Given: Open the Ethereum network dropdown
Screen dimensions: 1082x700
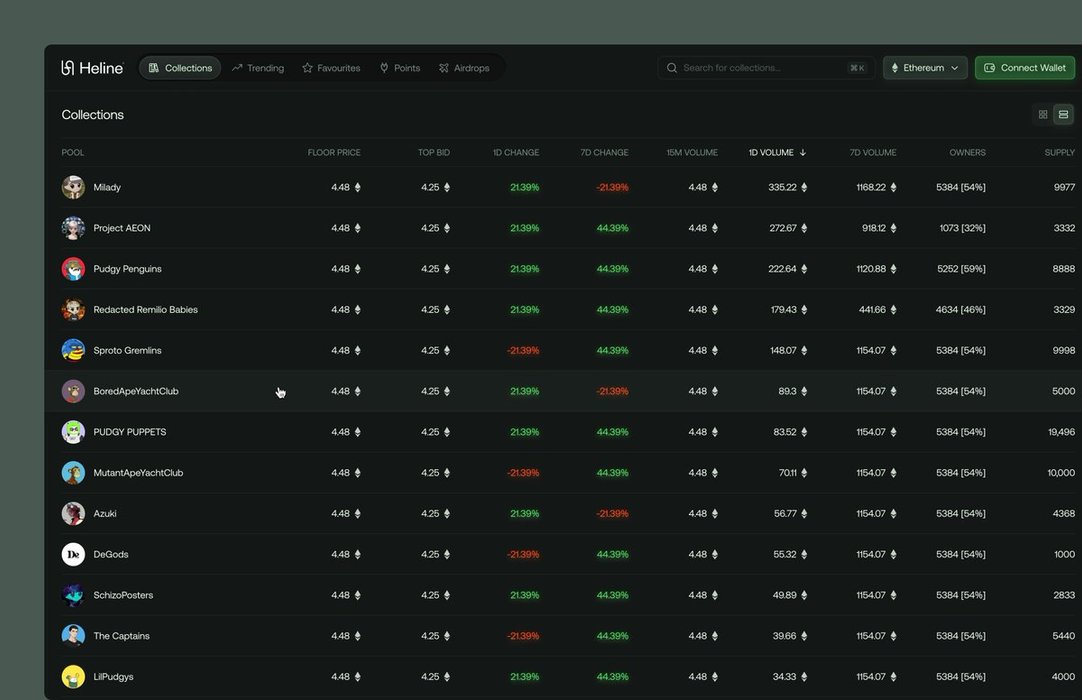Looking at the screenshot, I should [x=924, y=68].
